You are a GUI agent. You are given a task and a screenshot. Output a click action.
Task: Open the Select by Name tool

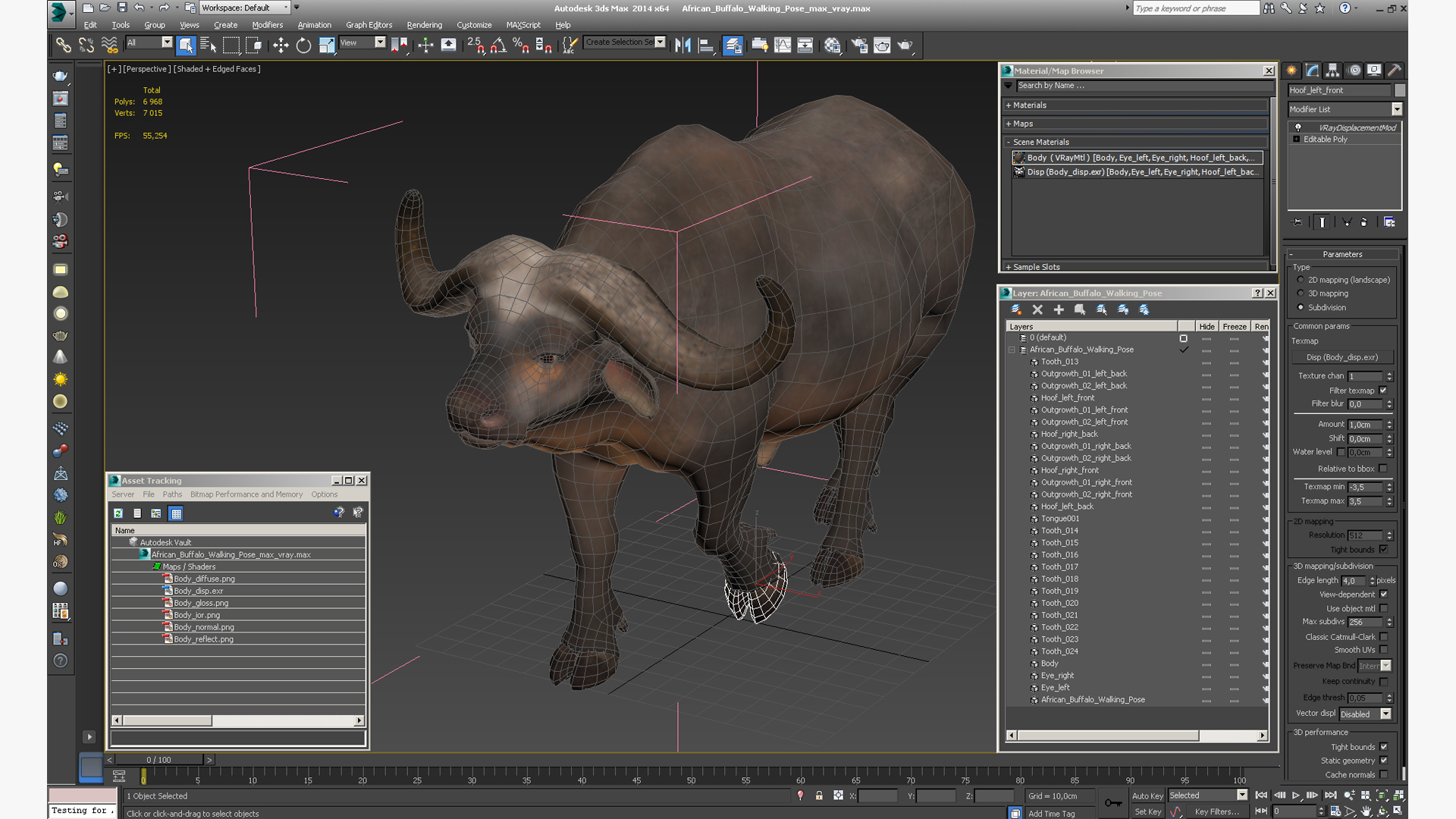tap(208, 45)
